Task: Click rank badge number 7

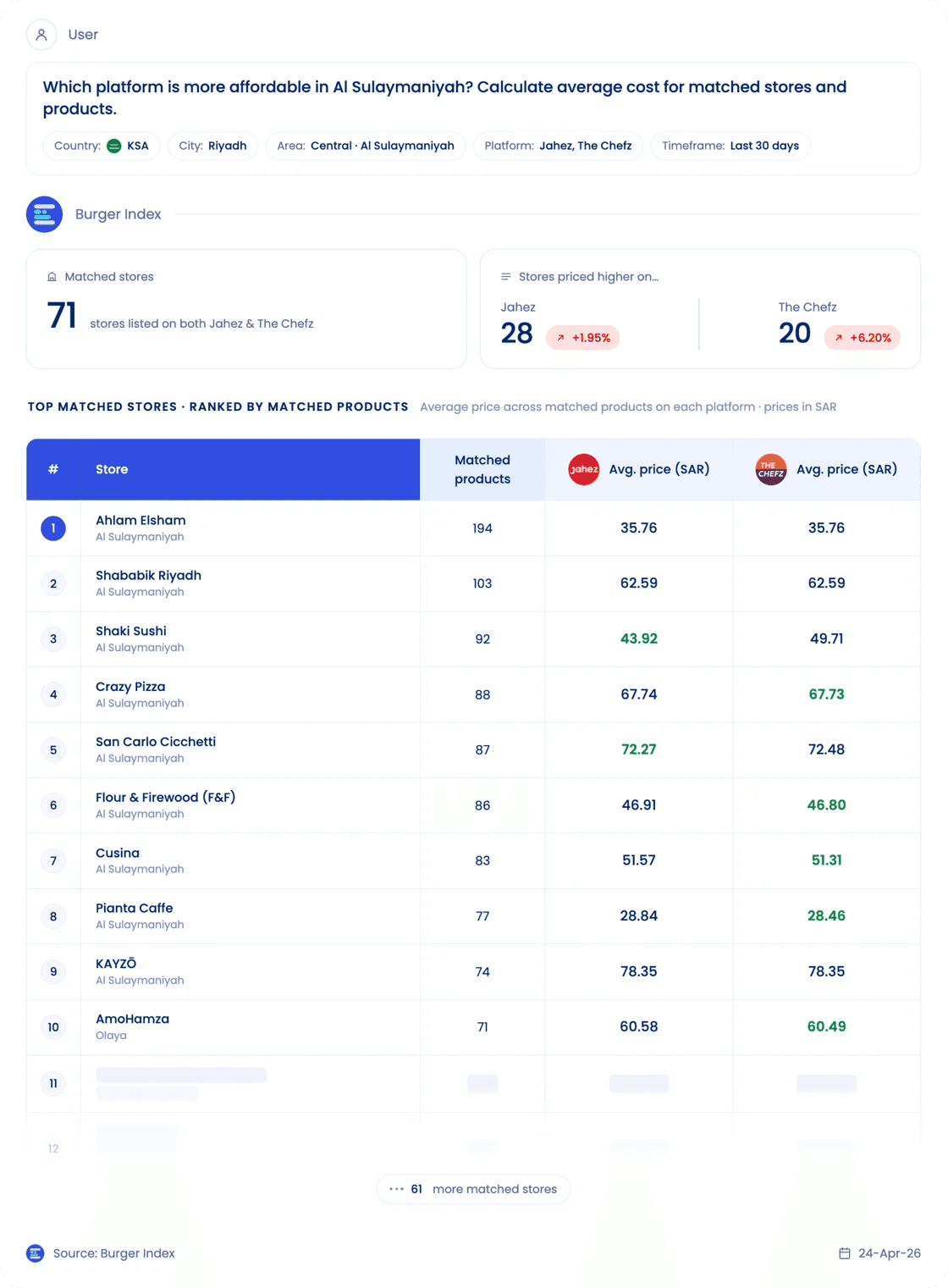Action: (x=53, y=861)
